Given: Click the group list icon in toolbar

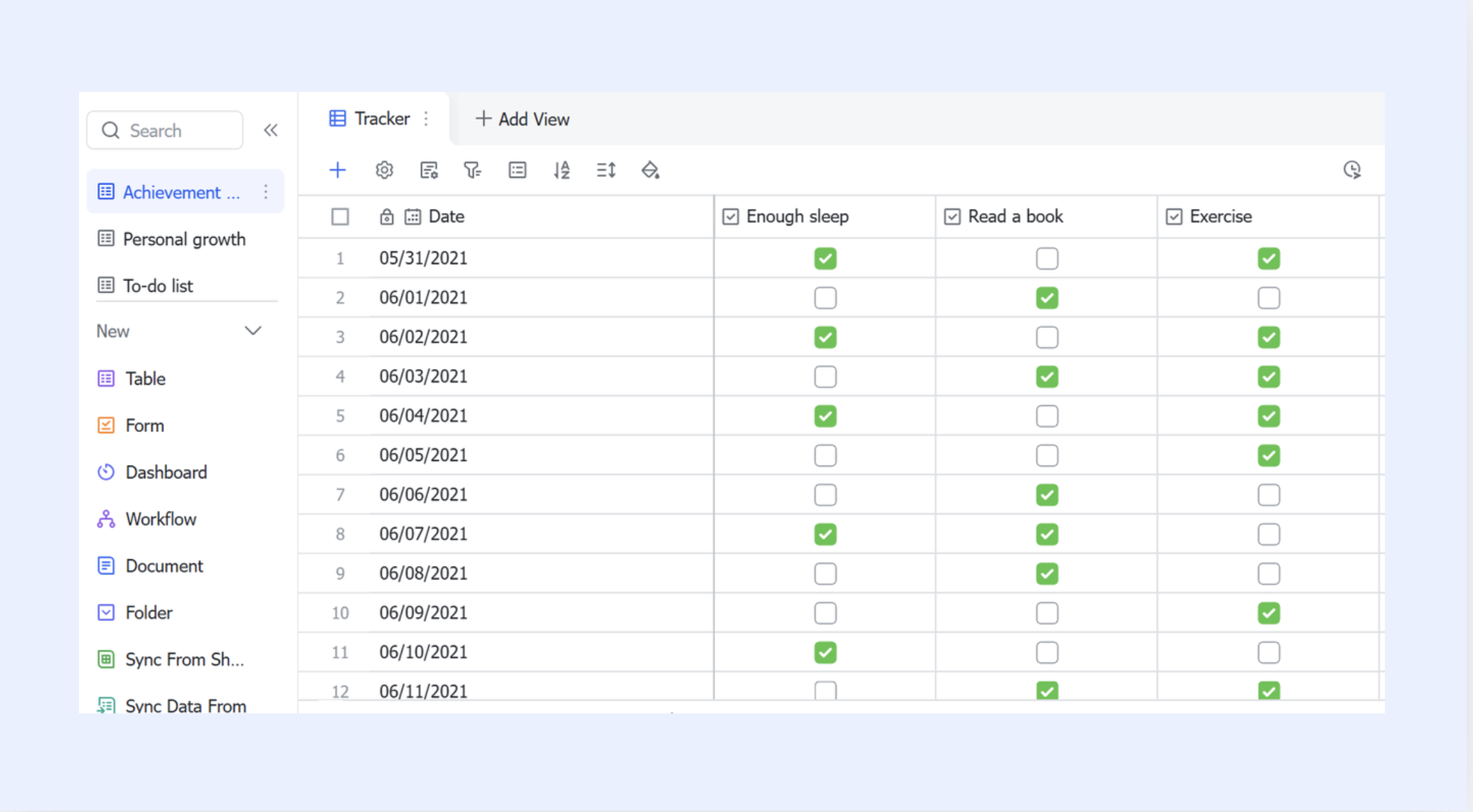Looking at the screenshot, I should pos(517,170).
